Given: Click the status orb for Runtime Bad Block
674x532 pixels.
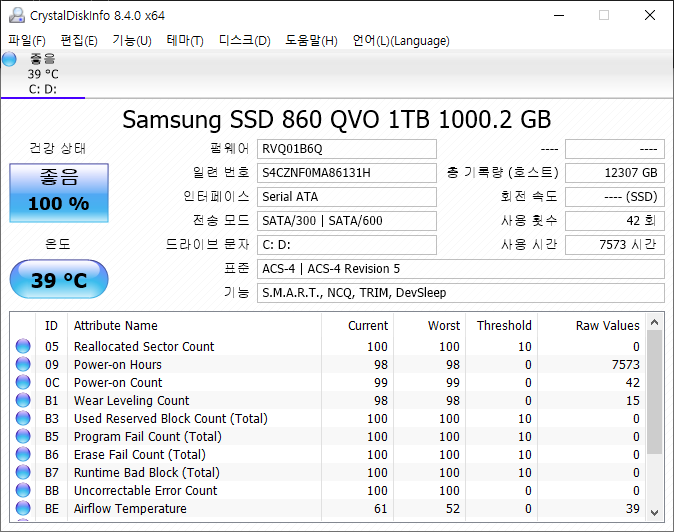Looking at the screenshot, I should [x=23, y=473].
